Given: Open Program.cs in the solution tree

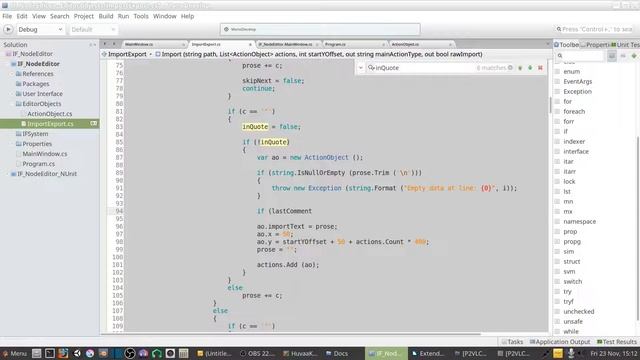Looking at the screenshot, I should click(38, 164).
